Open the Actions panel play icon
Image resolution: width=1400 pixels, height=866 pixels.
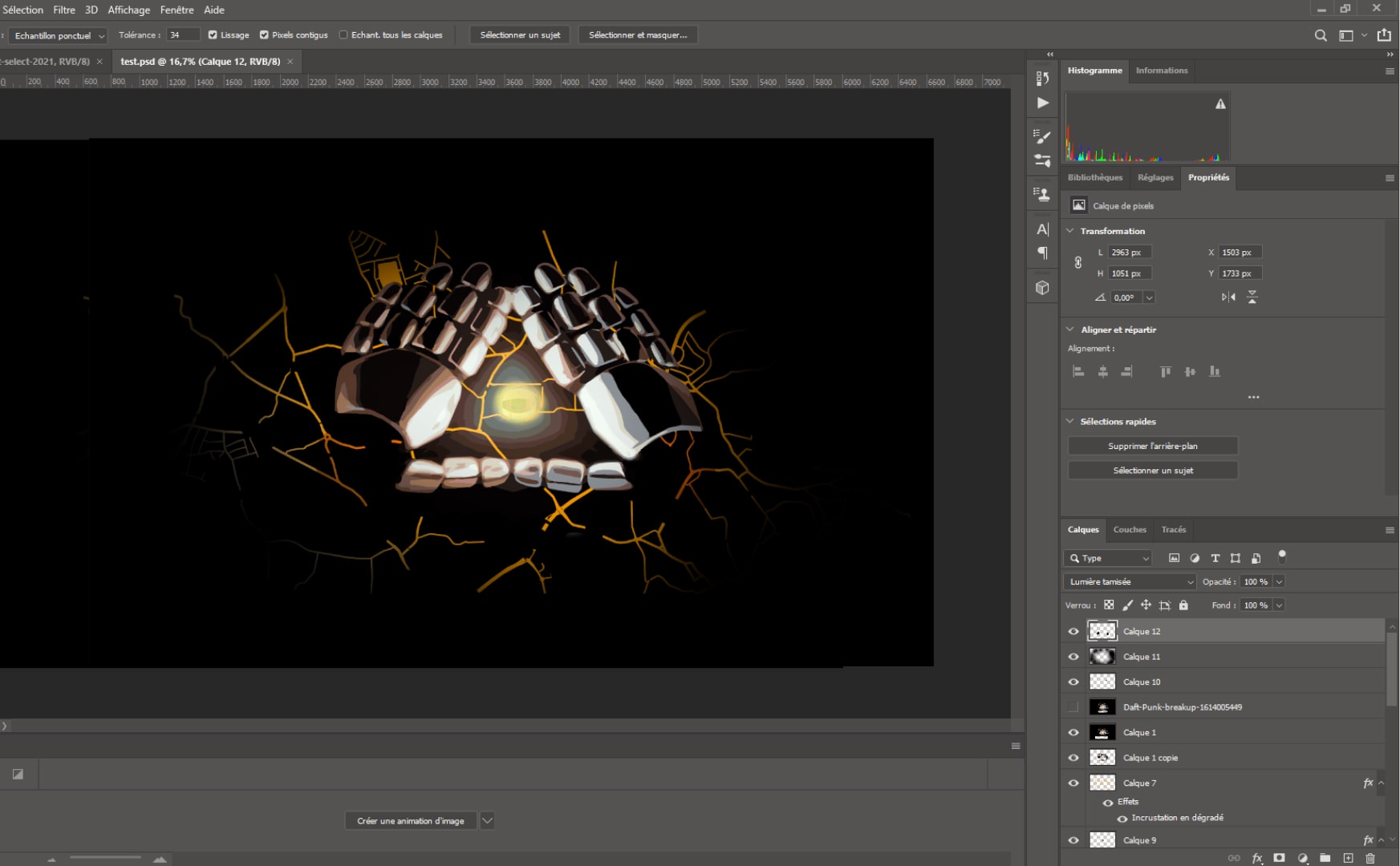(1042, 103)
